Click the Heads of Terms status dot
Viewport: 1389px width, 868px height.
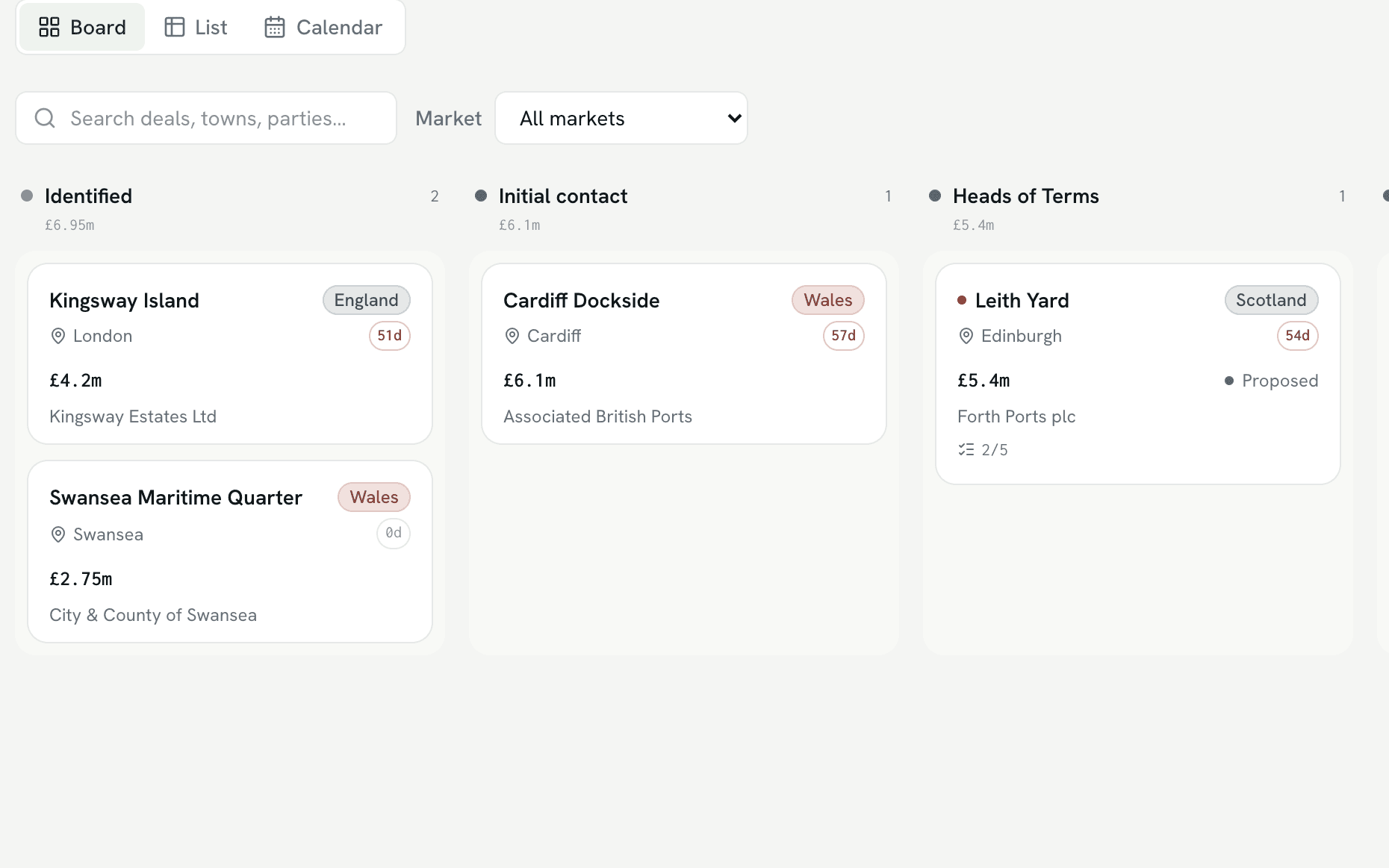[935, 196]
